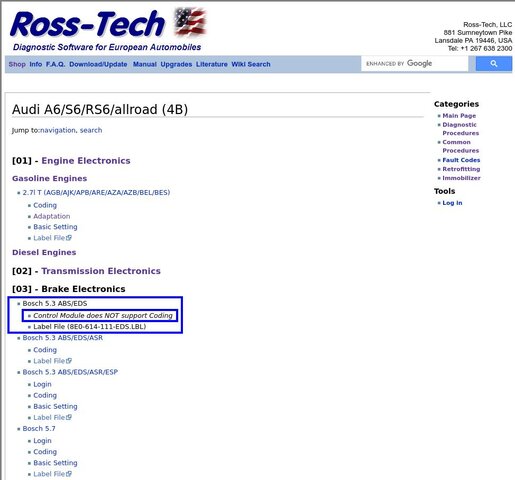This screenshot has height=480, width=515.
Task: Open Coding under Bosch 5.7
Action: 45,452
